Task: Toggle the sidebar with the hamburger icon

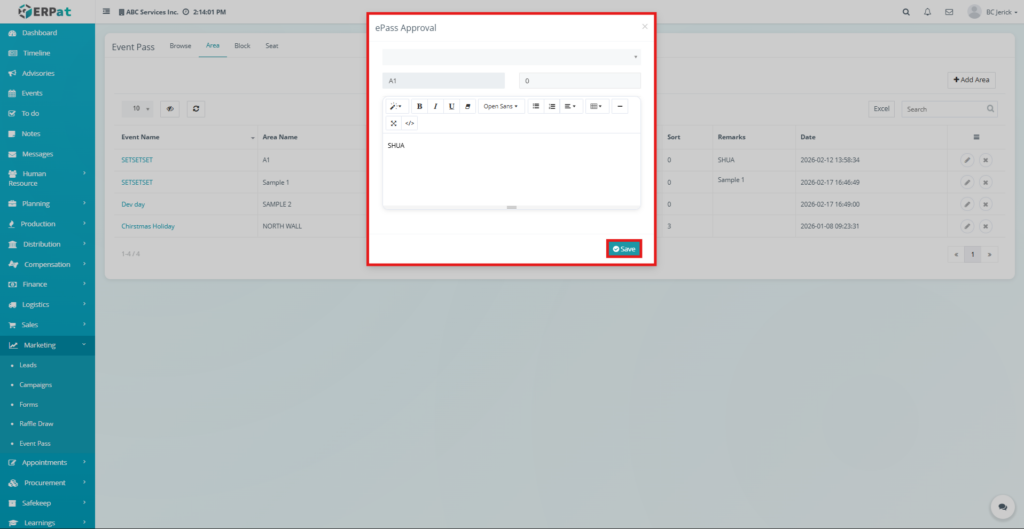Action: tap(106, 12)
